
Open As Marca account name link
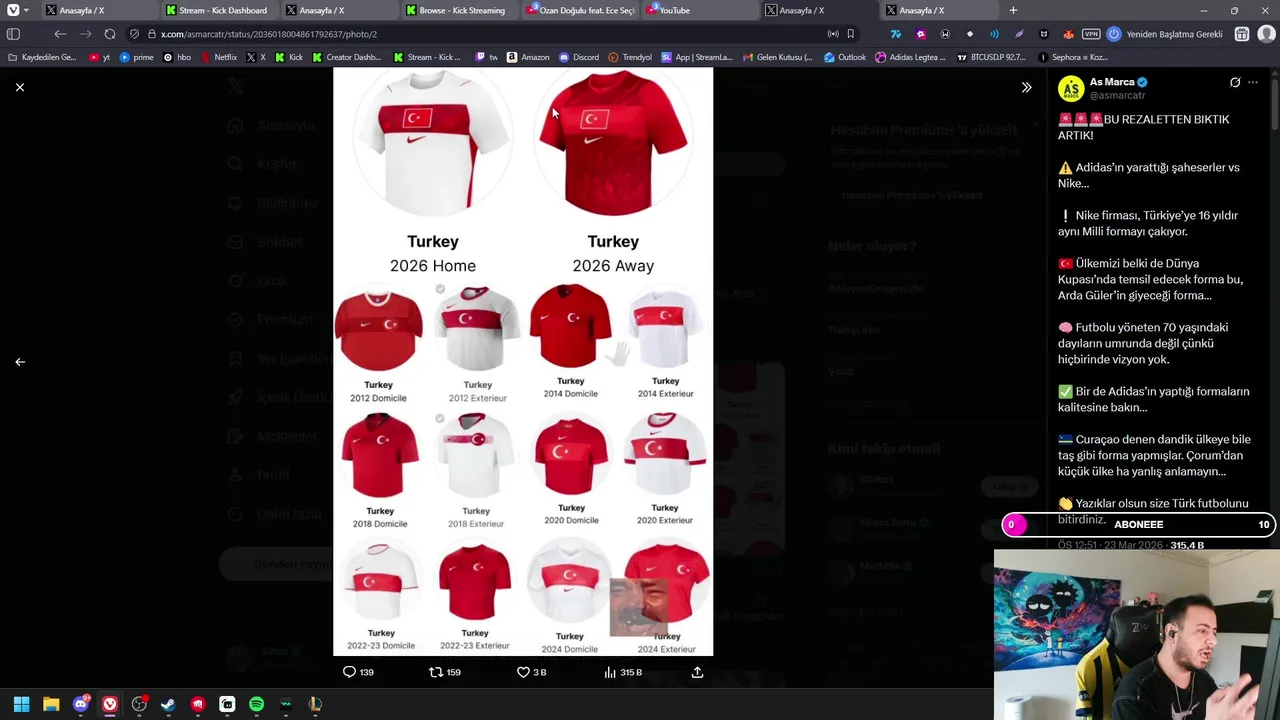(1113, 82)
